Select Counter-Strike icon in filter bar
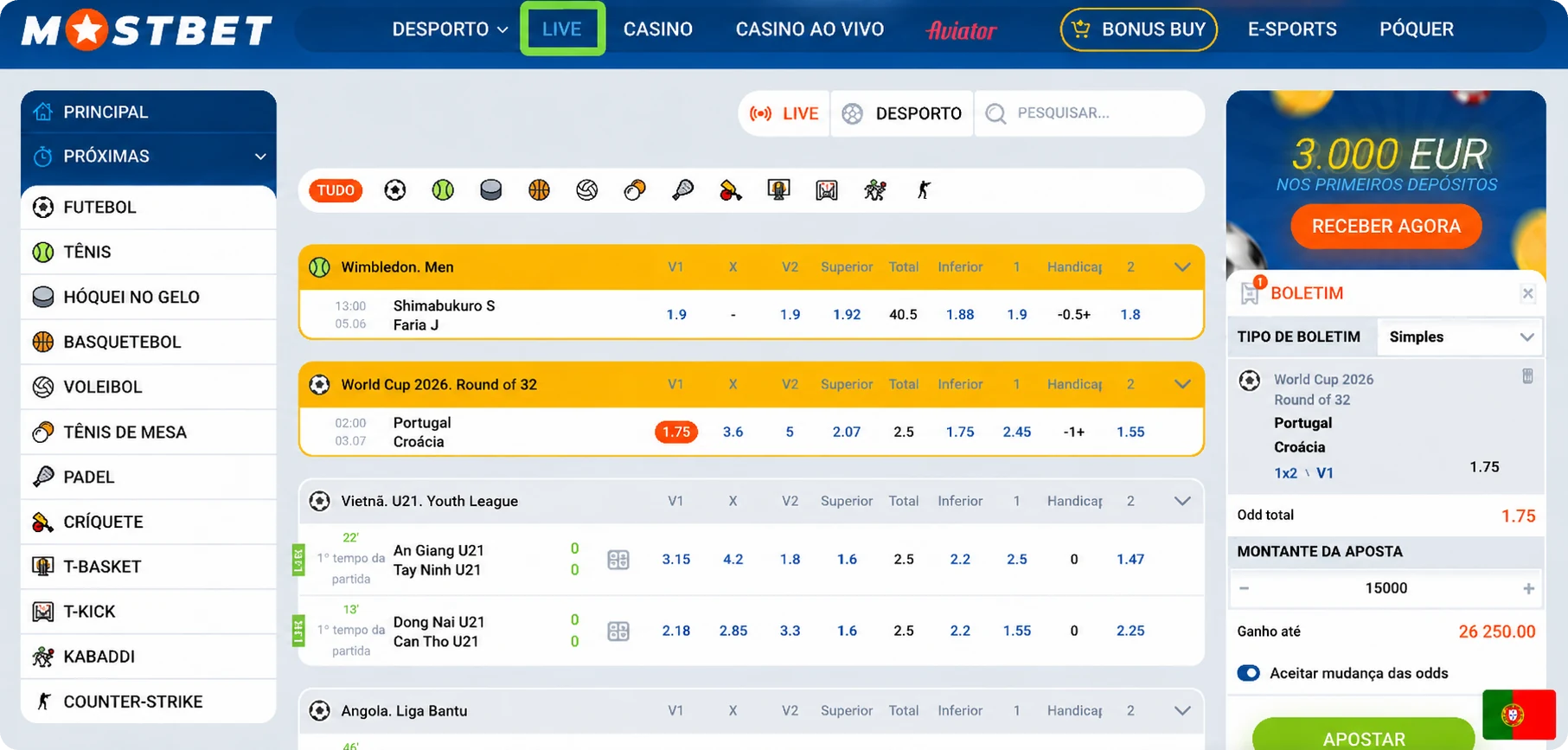Image resolution: width=1568 pixels, height=750 pixels. pyautogui.click(x=924, y=190)
